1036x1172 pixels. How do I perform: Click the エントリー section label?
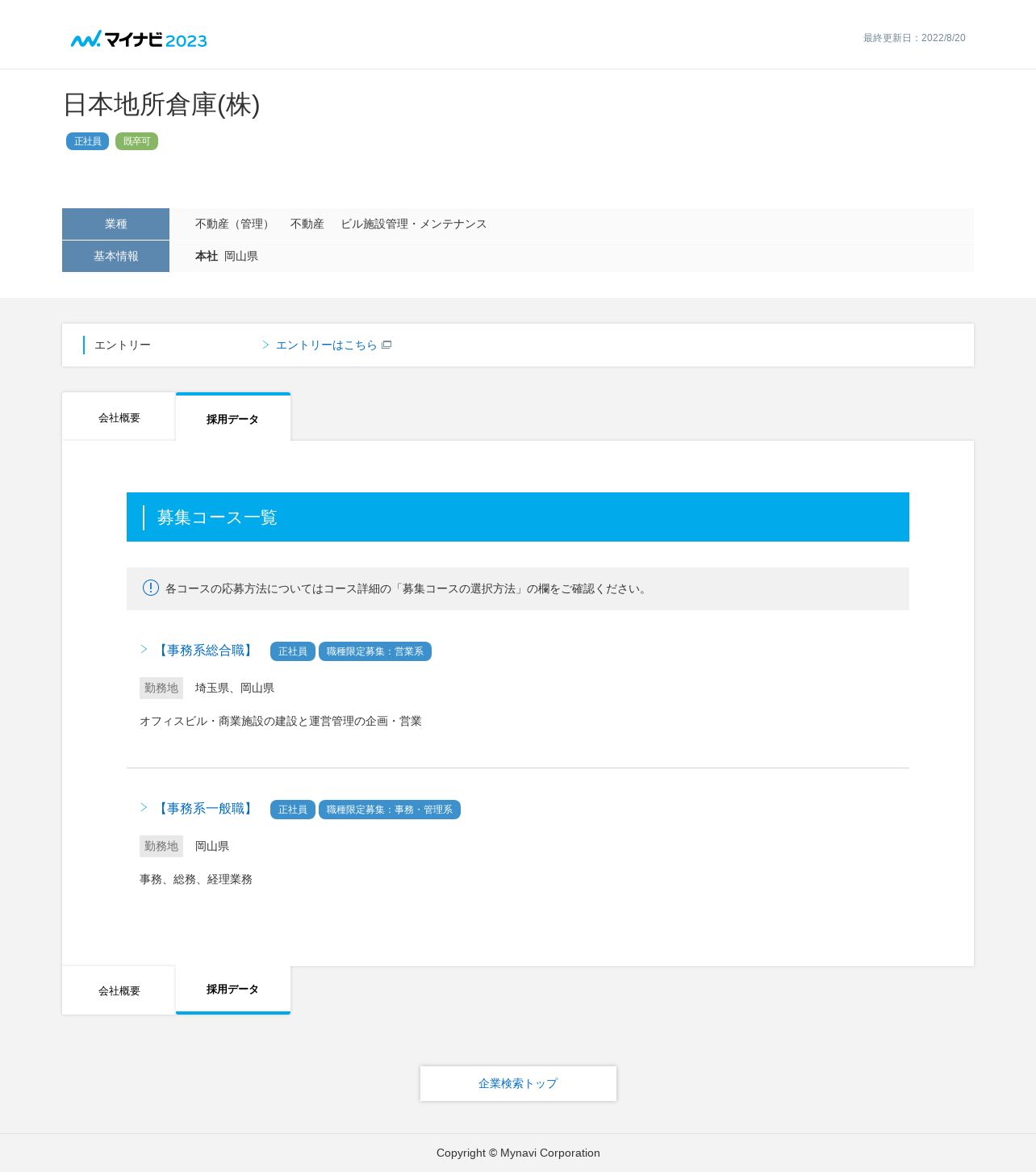coord(123,345)
